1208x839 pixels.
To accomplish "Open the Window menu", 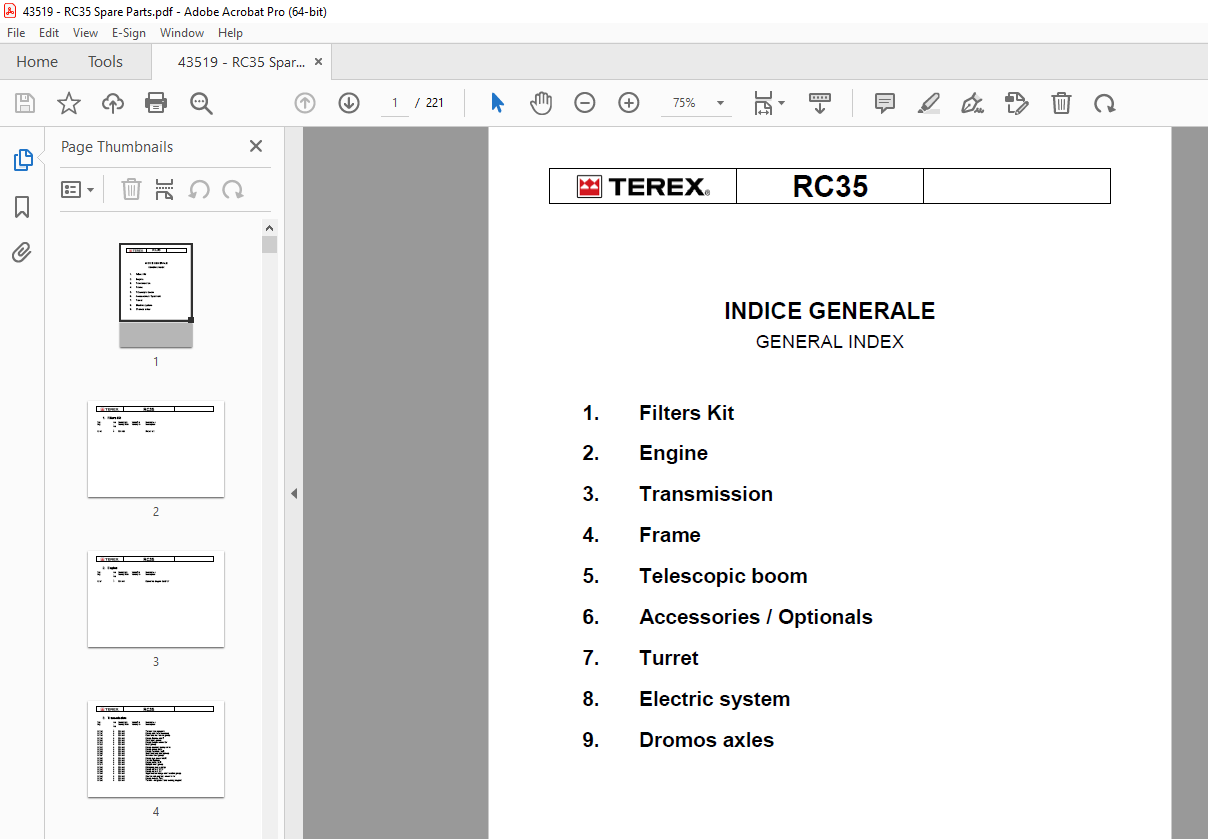I will [182, 33].
